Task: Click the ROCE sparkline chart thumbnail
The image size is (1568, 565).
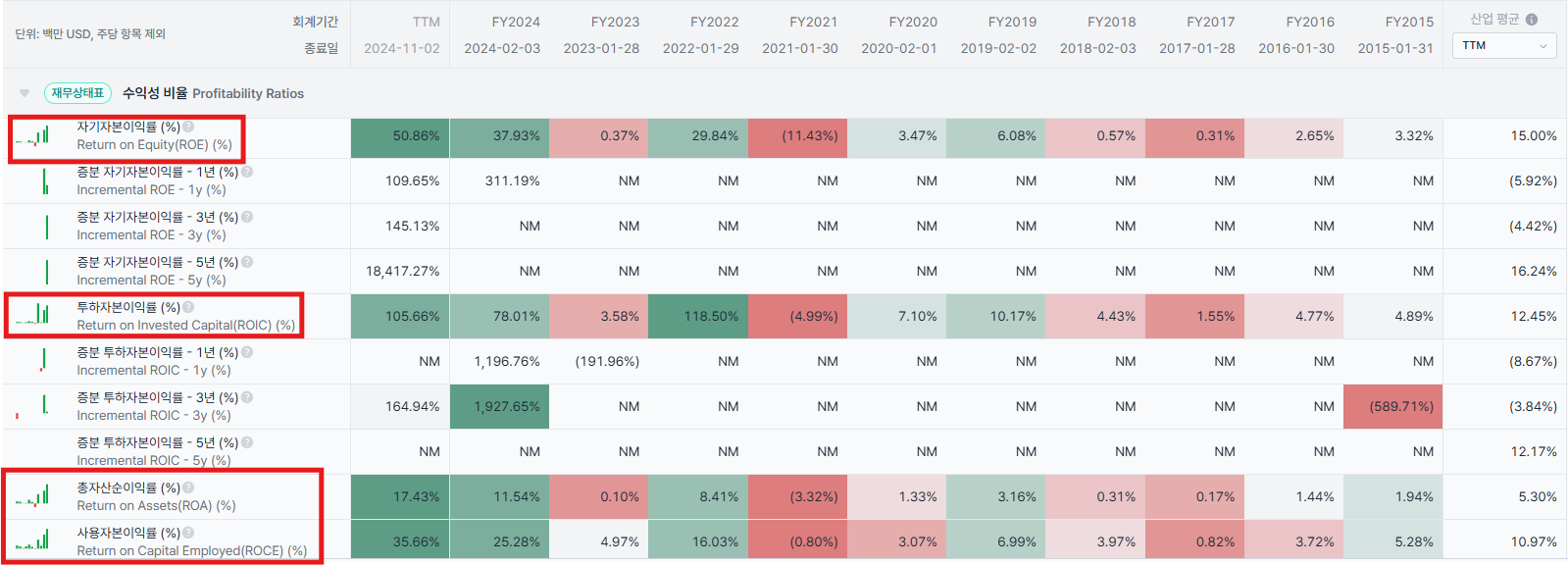Action: (33, 541)
